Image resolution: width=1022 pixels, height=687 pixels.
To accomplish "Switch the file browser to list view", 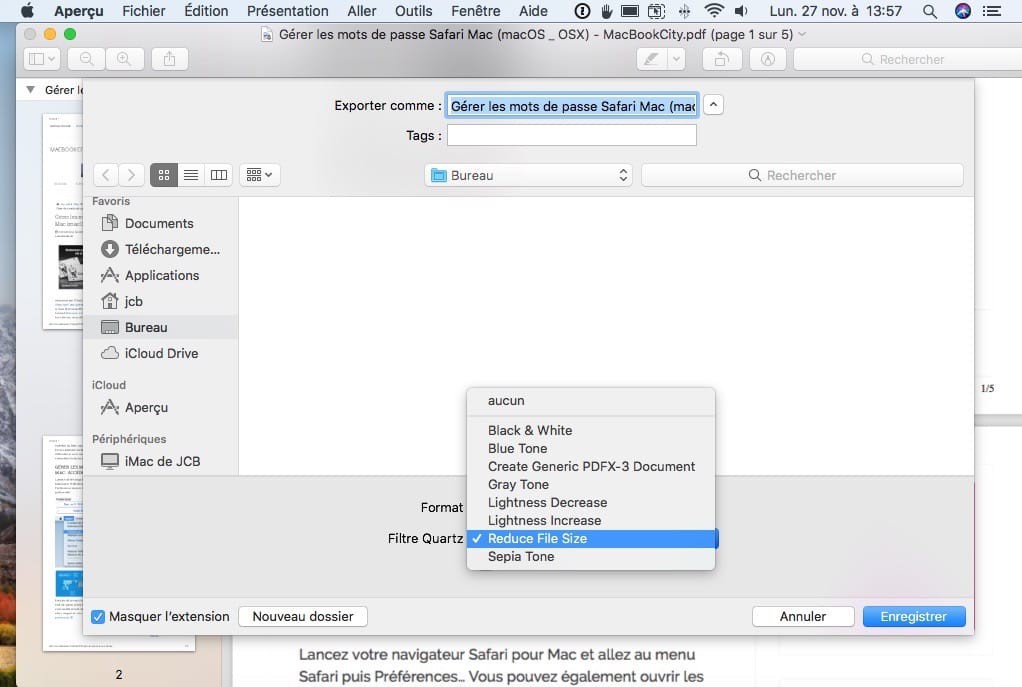I will [191, 174].
